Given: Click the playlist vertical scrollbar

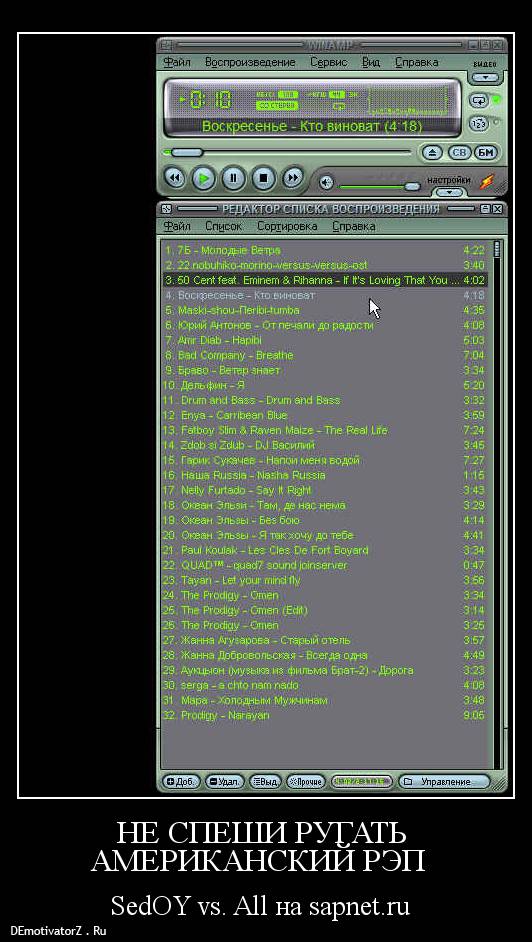Looking at the screenshot, I should [497, 505].
